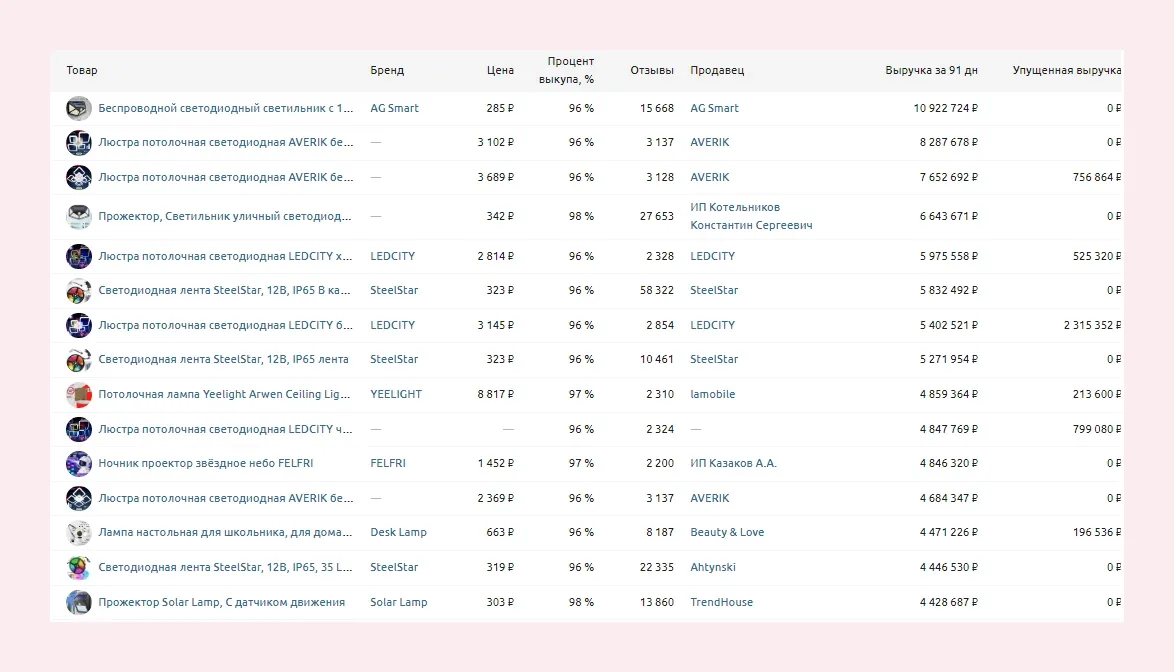Click the AVERIK chandelier thumbnail priced 3 689 ₽
1174x672 pixels.
[x=79, y=177]
